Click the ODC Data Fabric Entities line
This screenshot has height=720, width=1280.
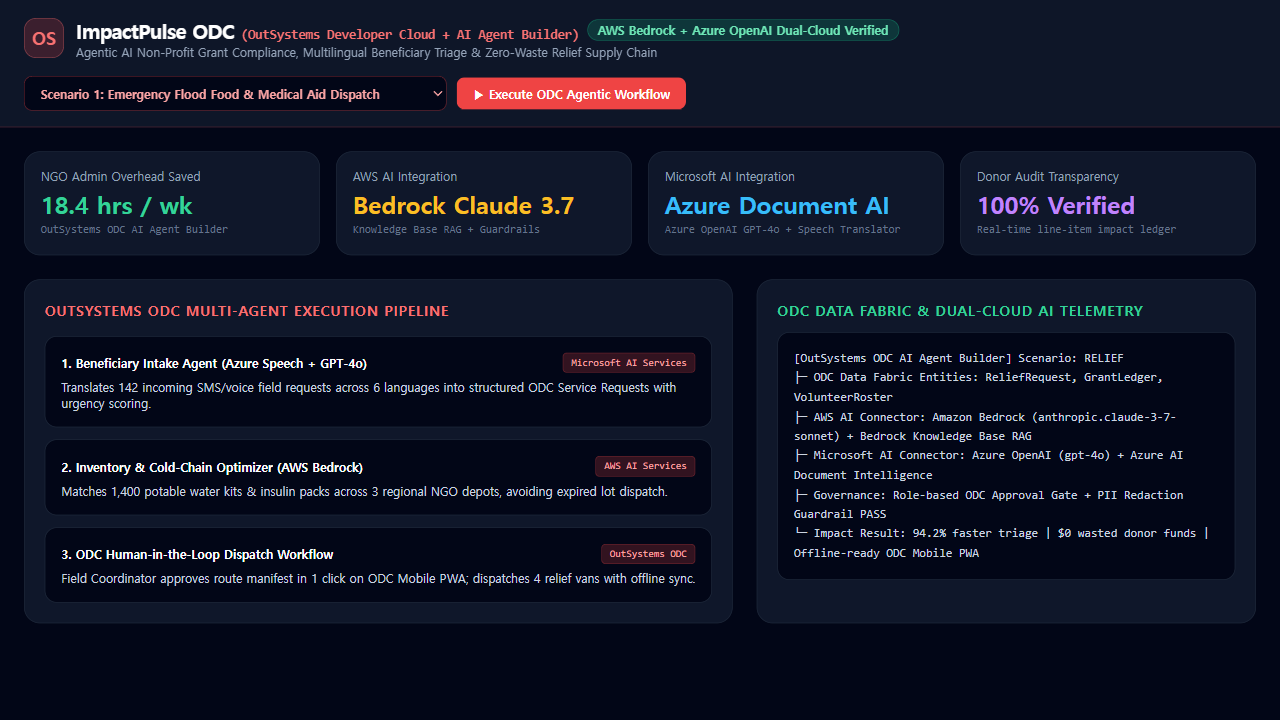coord(978,387)
